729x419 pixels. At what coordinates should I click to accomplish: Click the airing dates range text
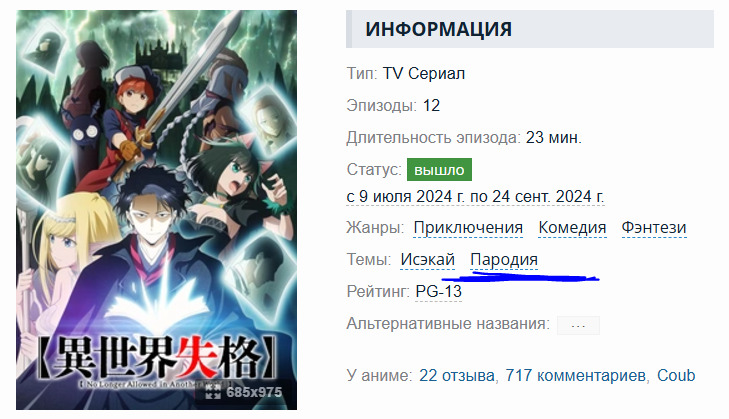click(475, 196)
